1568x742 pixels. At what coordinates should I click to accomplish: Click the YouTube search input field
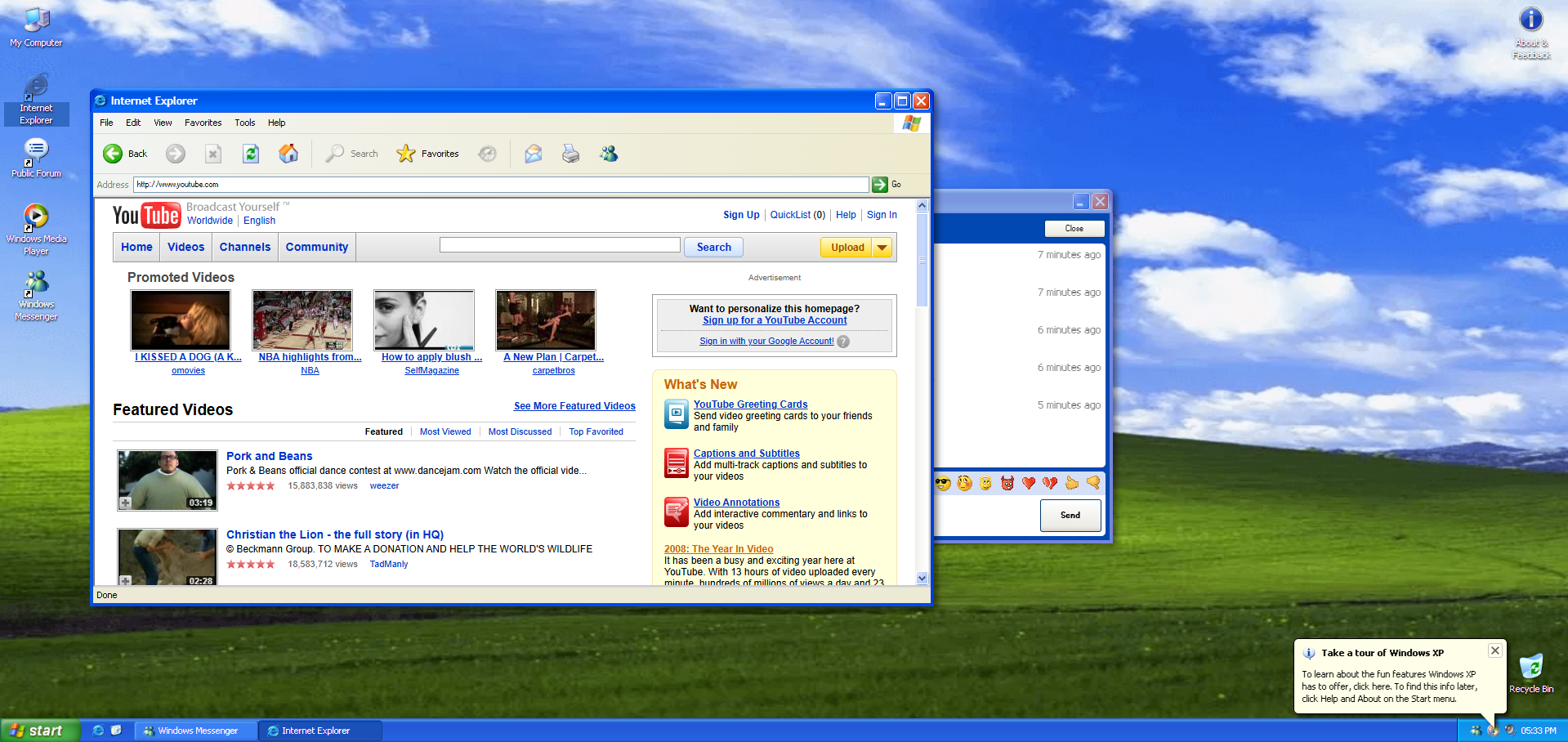(560, 245)
